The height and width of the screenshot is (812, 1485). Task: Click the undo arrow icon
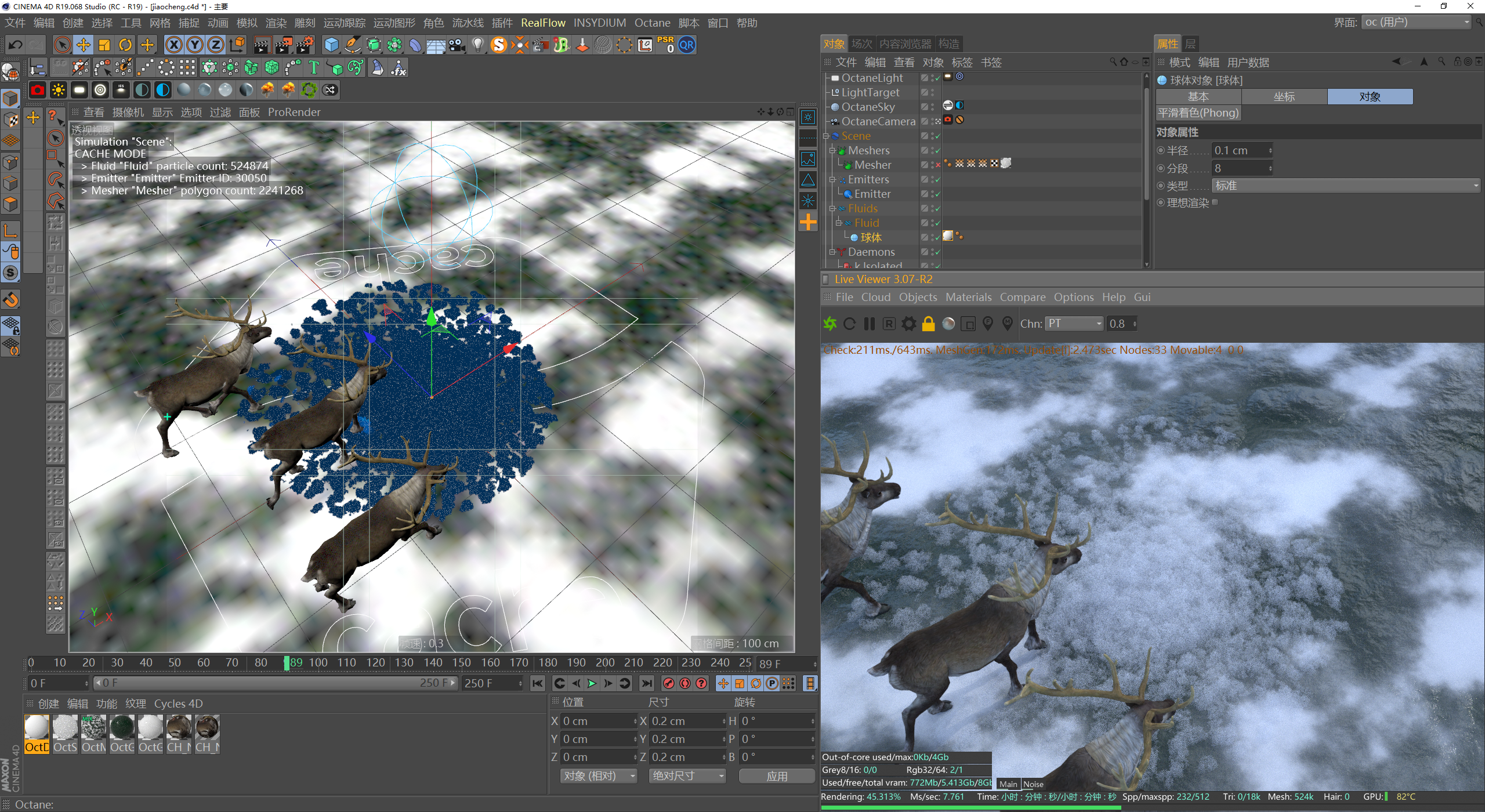point(16,45)
